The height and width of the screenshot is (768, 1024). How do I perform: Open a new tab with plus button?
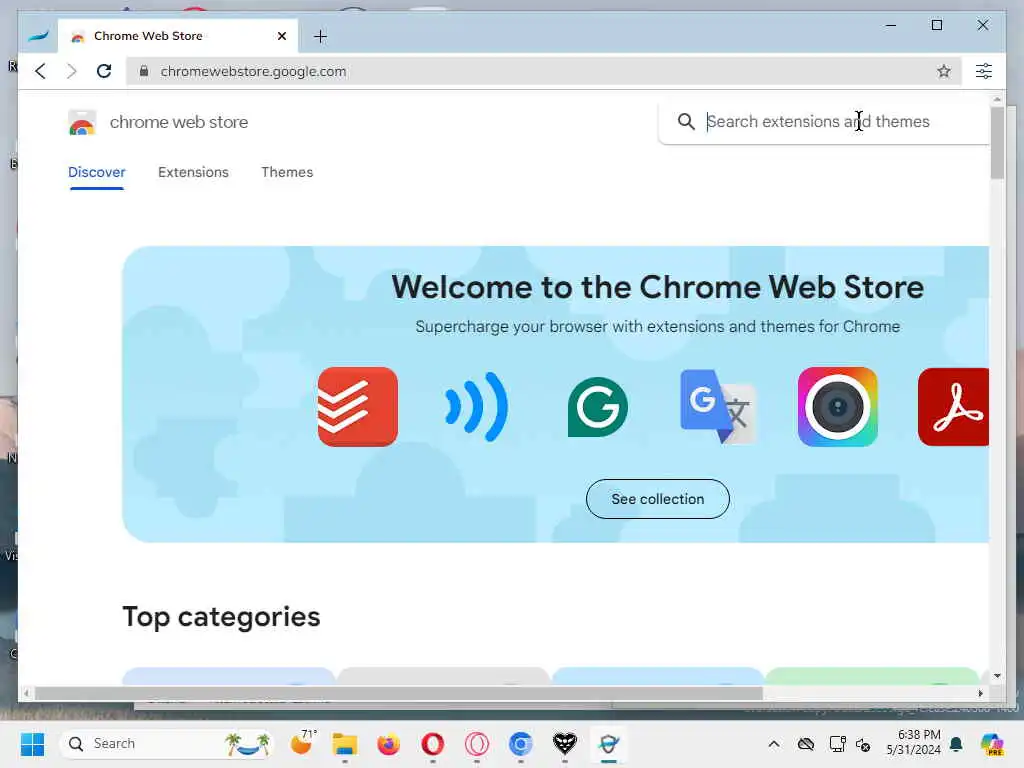[x=320, y=37]
